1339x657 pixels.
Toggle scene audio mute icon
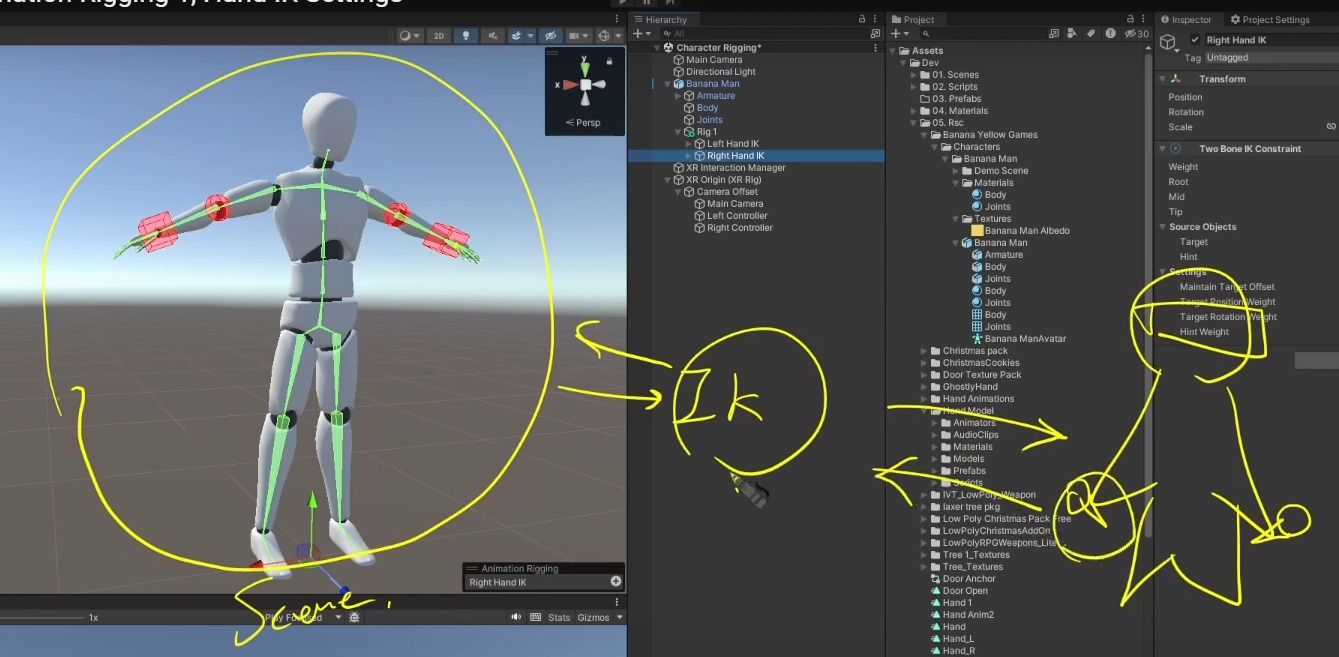(492, 35)
